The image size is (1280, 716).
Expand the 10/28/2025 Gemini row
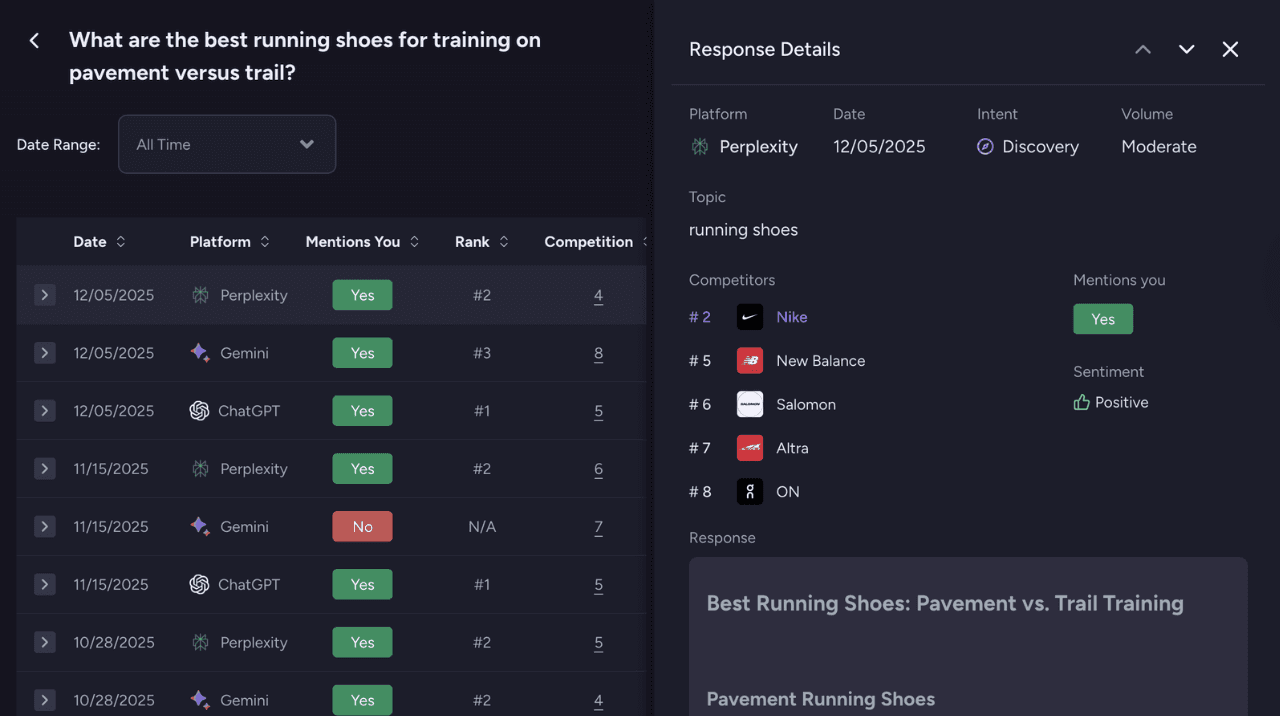(44, 700)
